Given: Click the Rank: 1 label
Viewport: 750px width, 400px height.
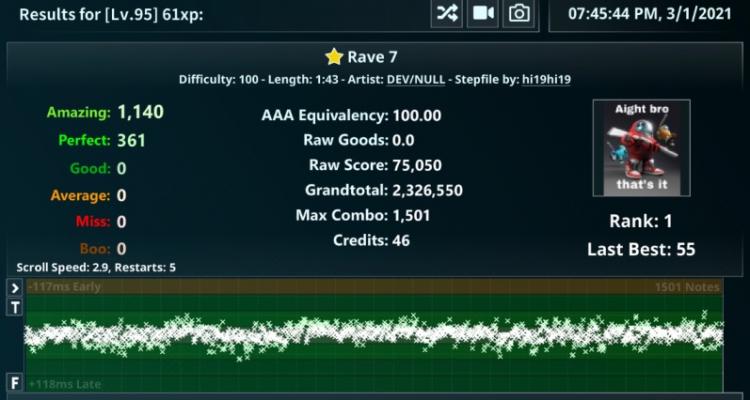Looking at the screenshot, I should click(x=641, y=221).
